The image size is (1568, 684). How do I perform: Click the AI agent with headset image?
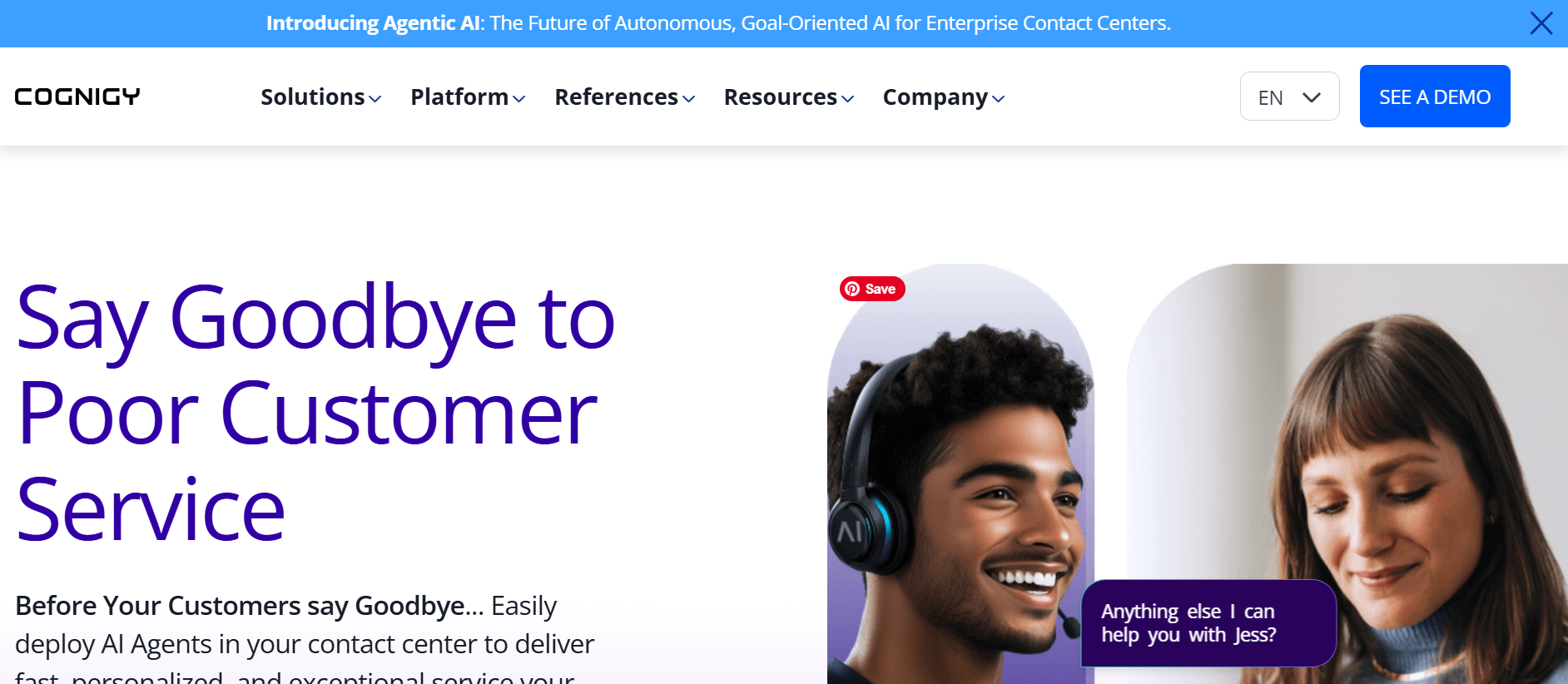pos(960,474)
